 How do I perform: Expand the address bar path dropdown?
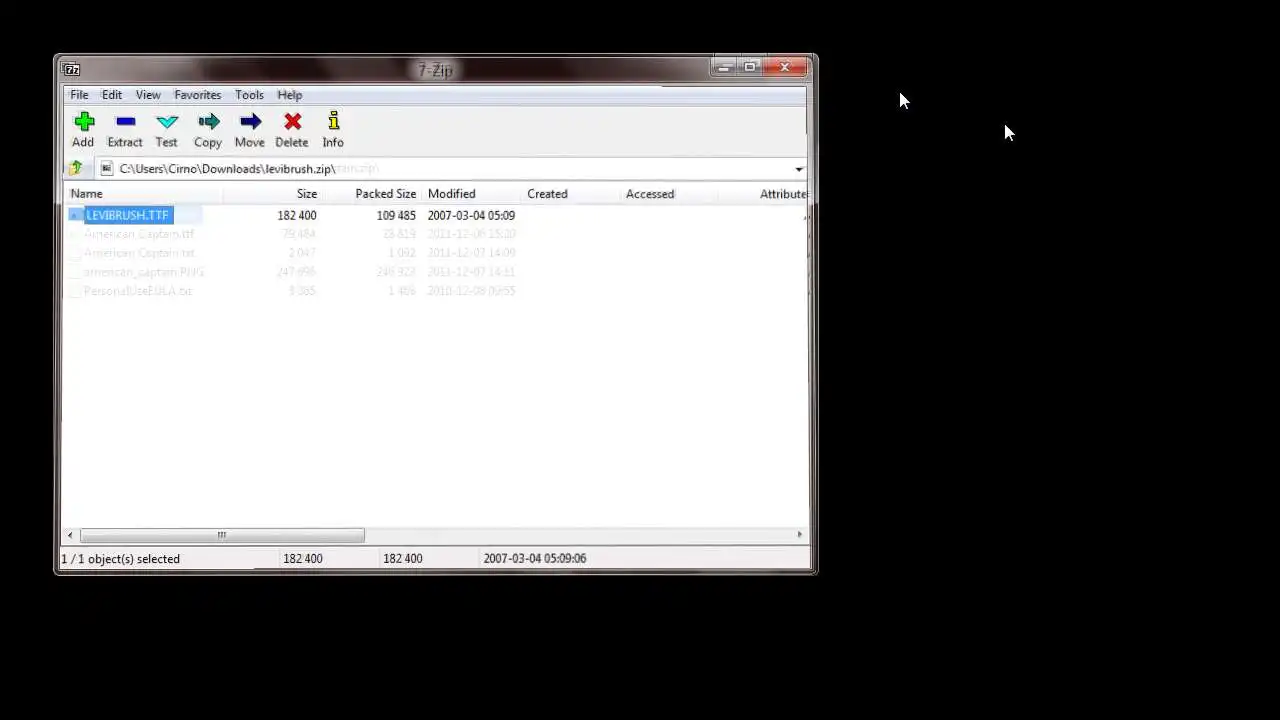[798, 169]
